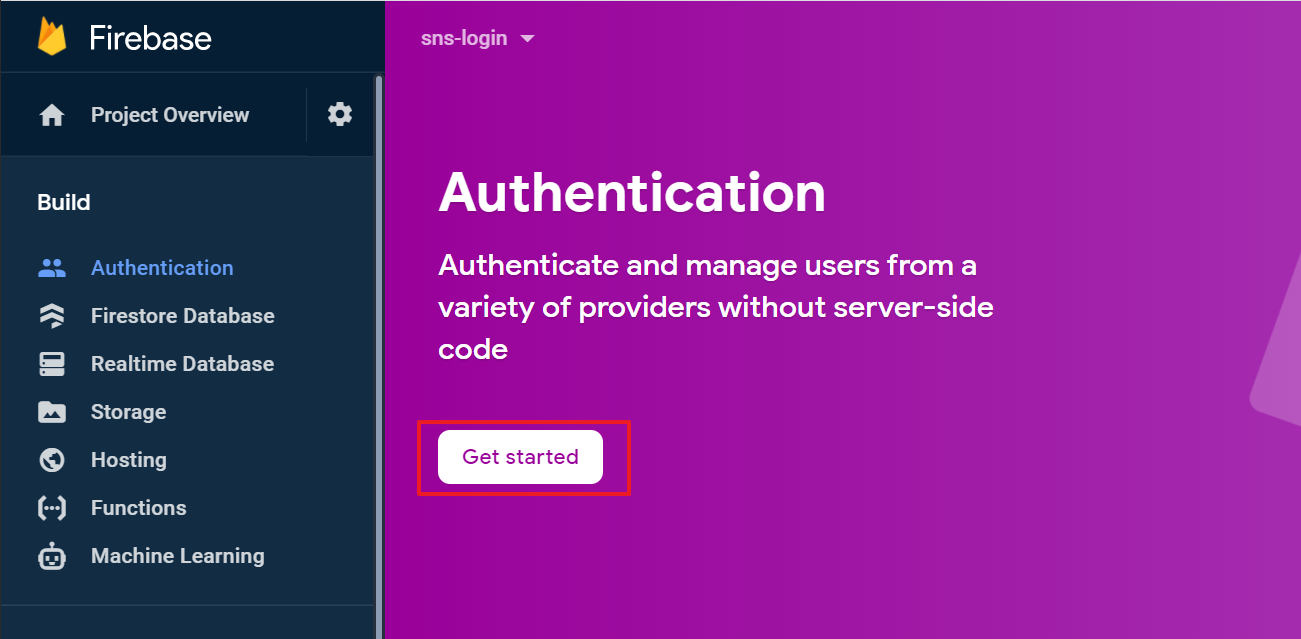The image size is (1301, 639).
Task: Click the Functions brackets icon
Action: click(52, 508)
